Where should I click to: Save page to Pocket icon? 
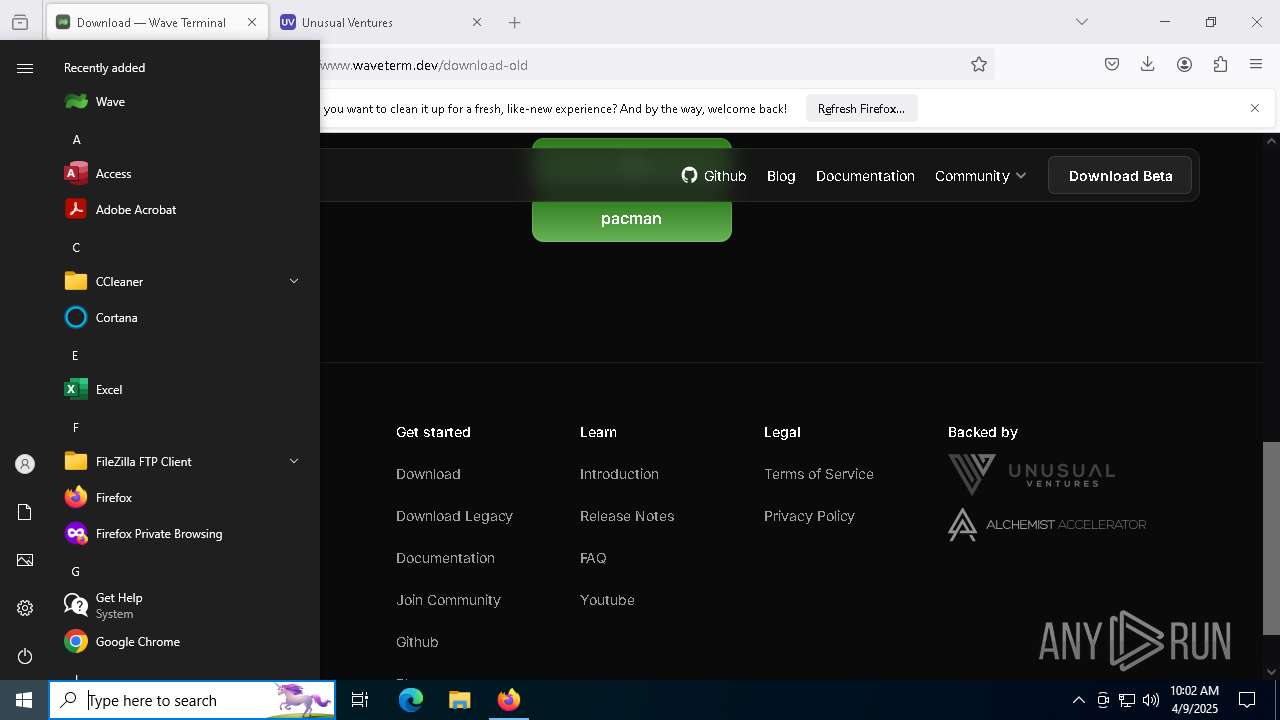(1112, 65)
